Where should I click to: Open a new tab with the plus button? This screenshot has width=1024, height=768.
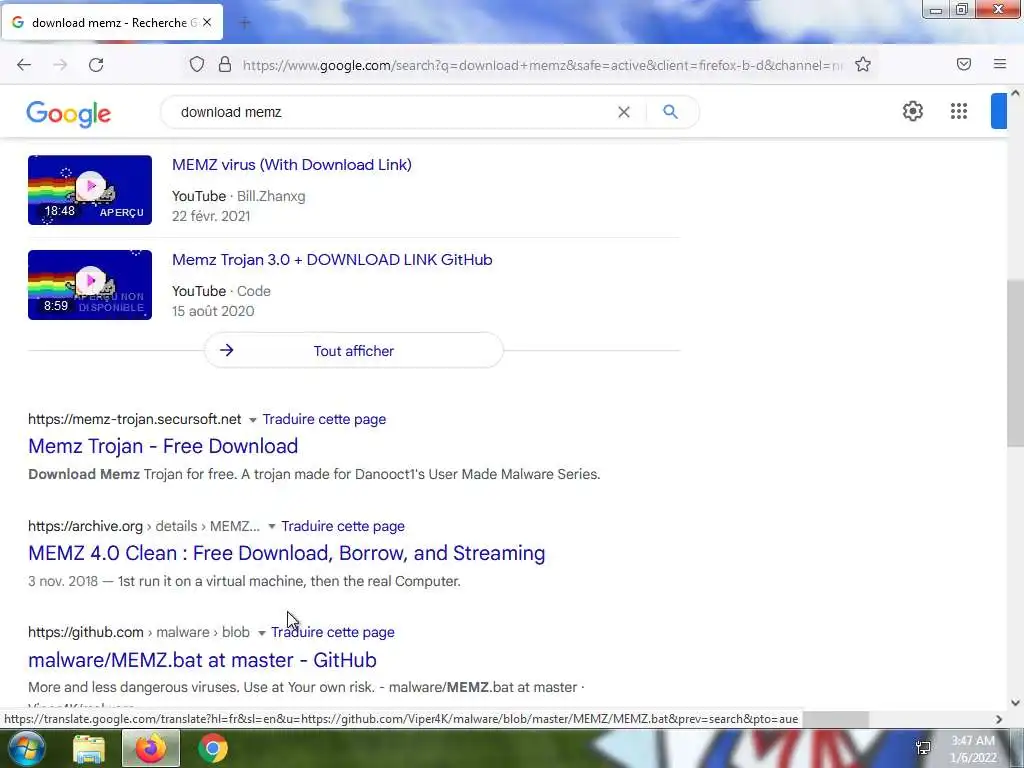[245, 23]
